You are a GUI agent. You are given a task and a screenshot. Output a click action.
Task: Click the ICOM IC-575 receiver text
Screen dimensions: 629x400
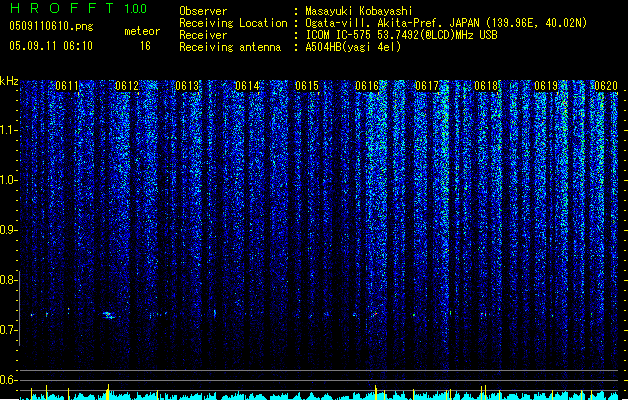coord(402,35)
